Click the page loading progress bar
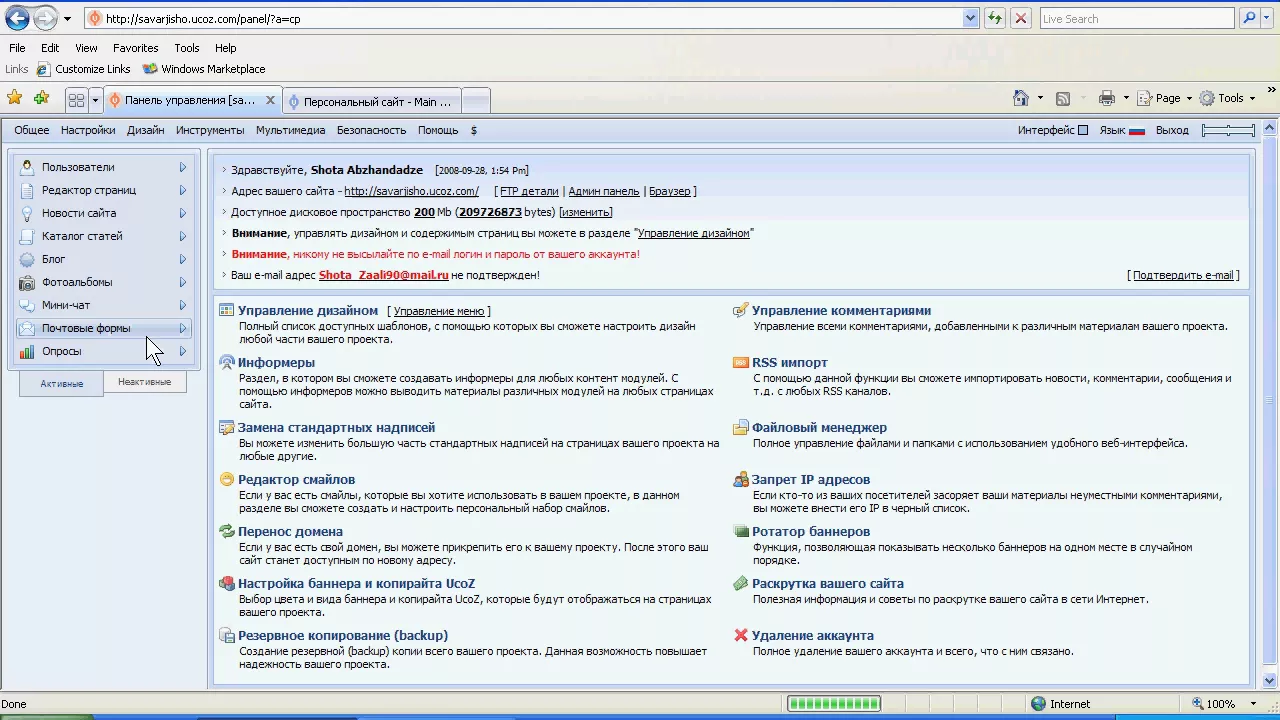The width and height of the screenshot is (1280, 720). coord(834,704)
